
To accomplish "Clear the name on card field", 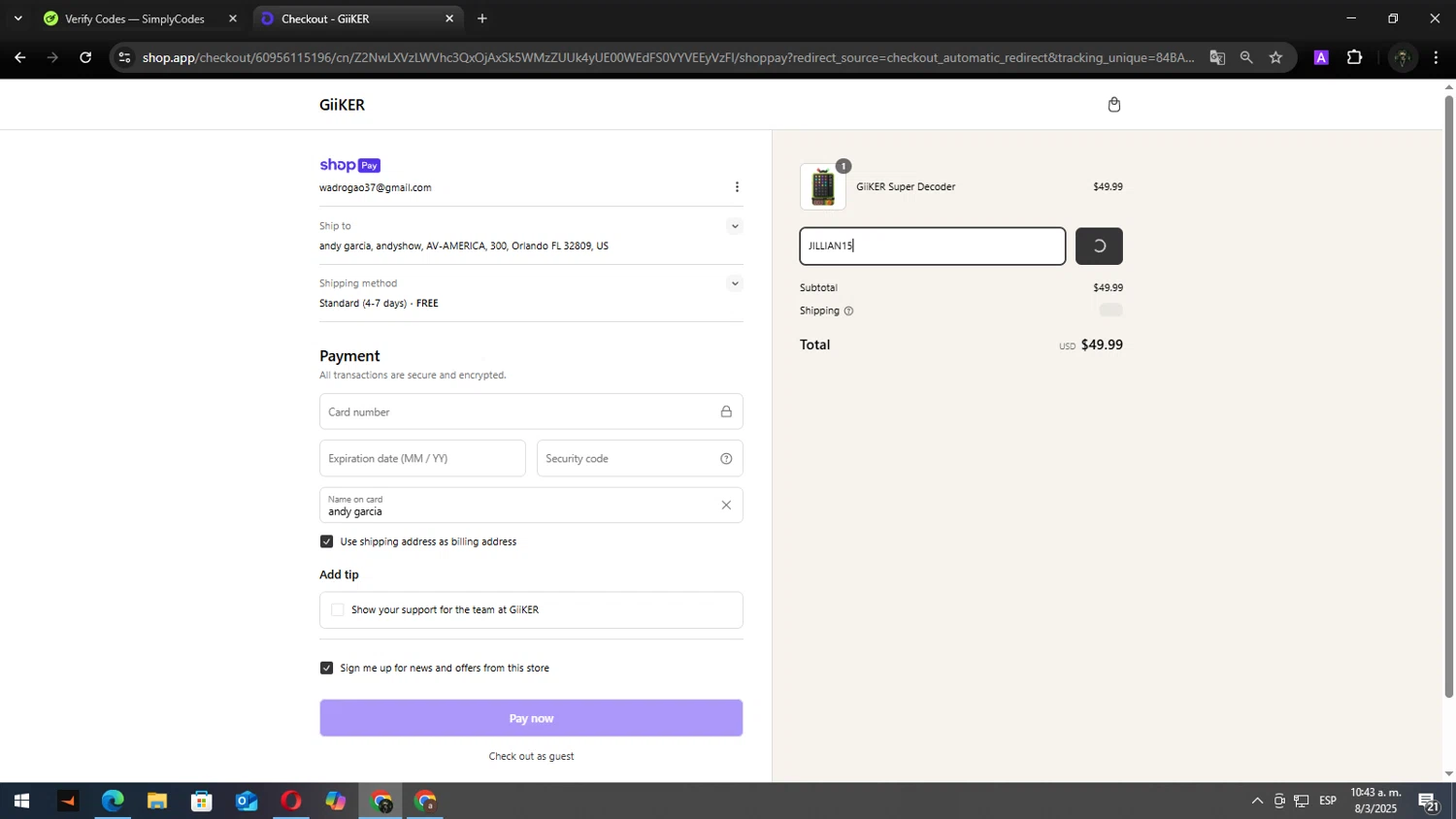I will (726, 505).
